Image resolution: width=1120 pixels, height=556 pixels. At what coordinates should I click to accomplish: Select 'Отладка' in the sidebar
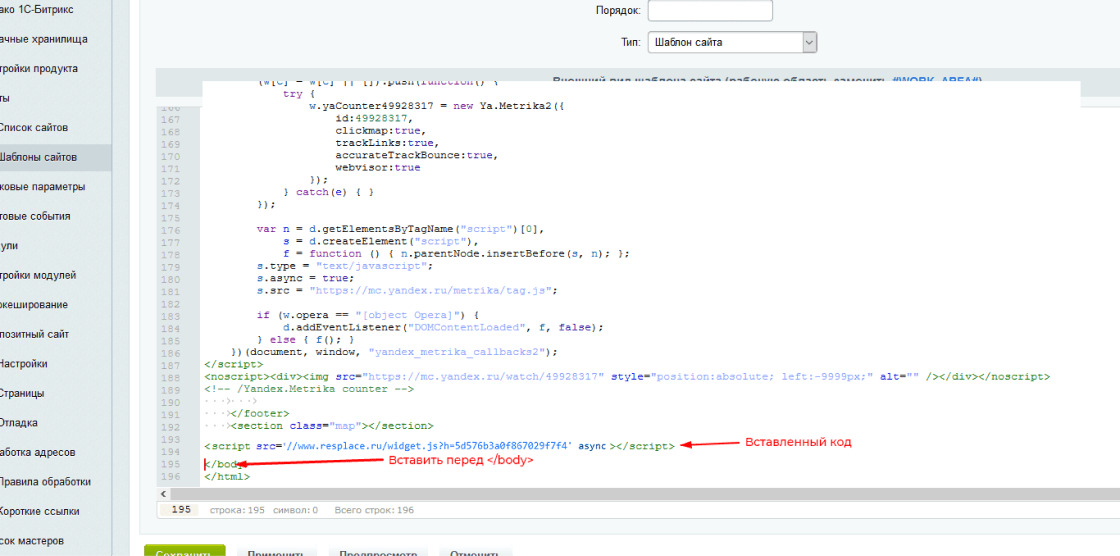[x=22, y=422]
